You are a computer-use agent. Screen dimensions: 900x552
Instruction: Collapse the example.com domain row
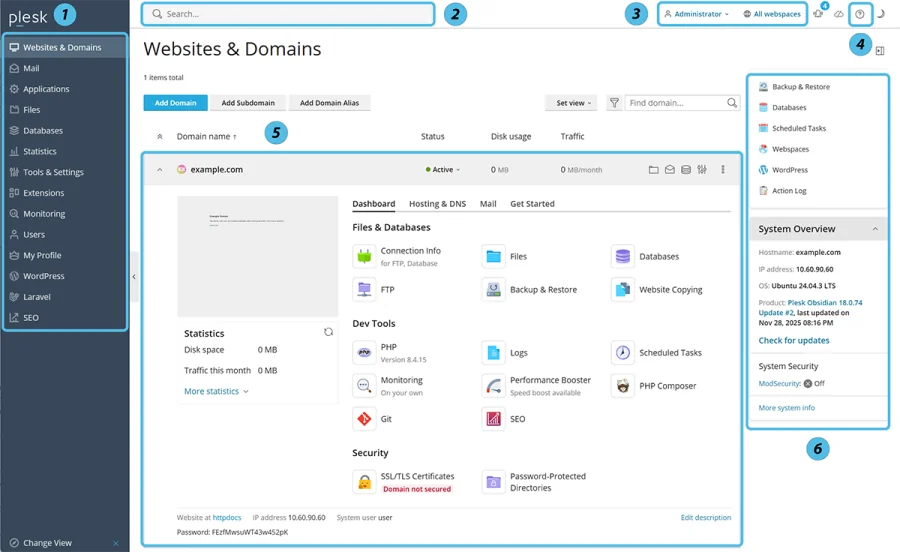point(160,169)
